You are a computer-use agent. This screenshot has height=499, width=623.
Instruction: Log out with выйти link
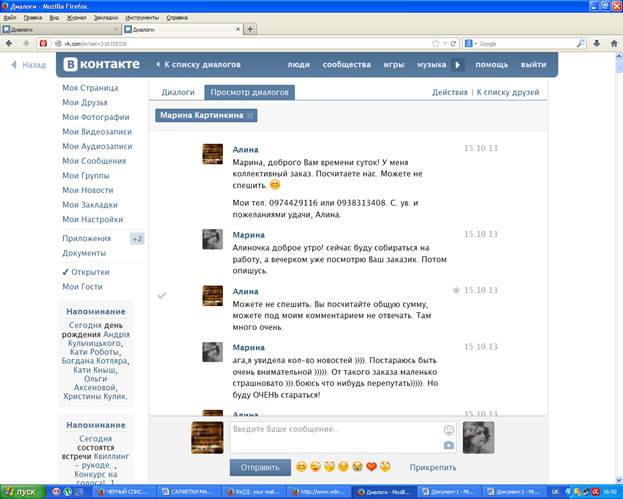click(x=533, y=64)
